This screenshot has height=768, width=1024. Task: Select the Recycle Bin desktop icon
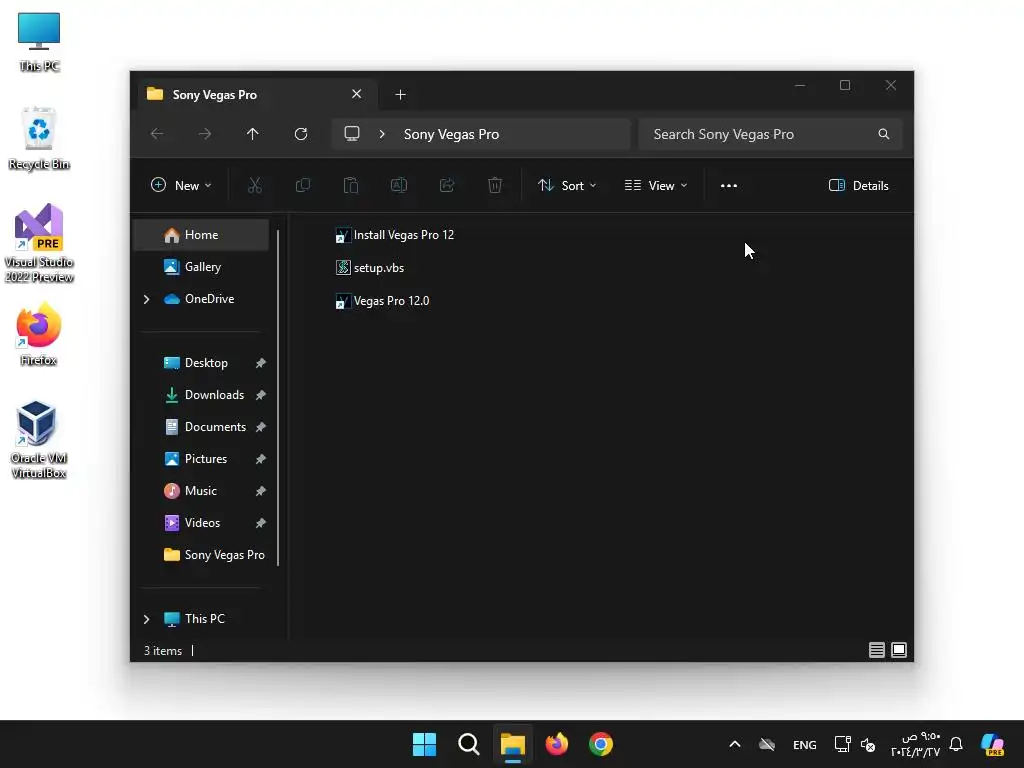point(39,138)
